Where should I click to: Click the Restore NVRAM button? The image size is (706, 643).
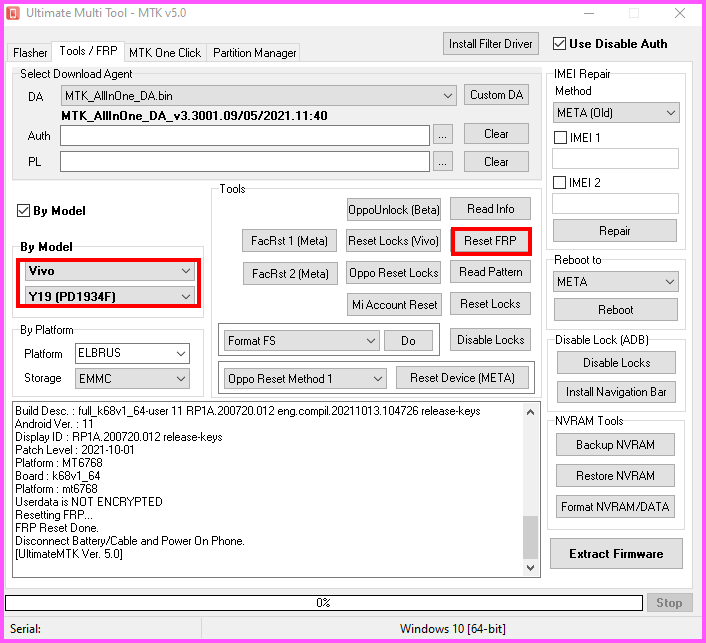click(615, 475)
